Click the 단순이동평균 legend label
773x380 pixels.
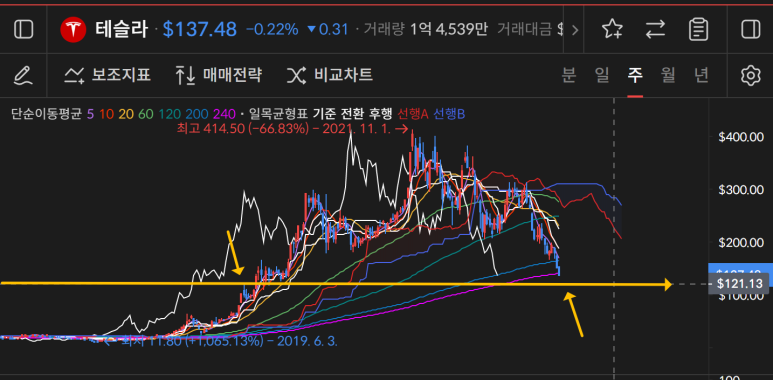point(46,114)
